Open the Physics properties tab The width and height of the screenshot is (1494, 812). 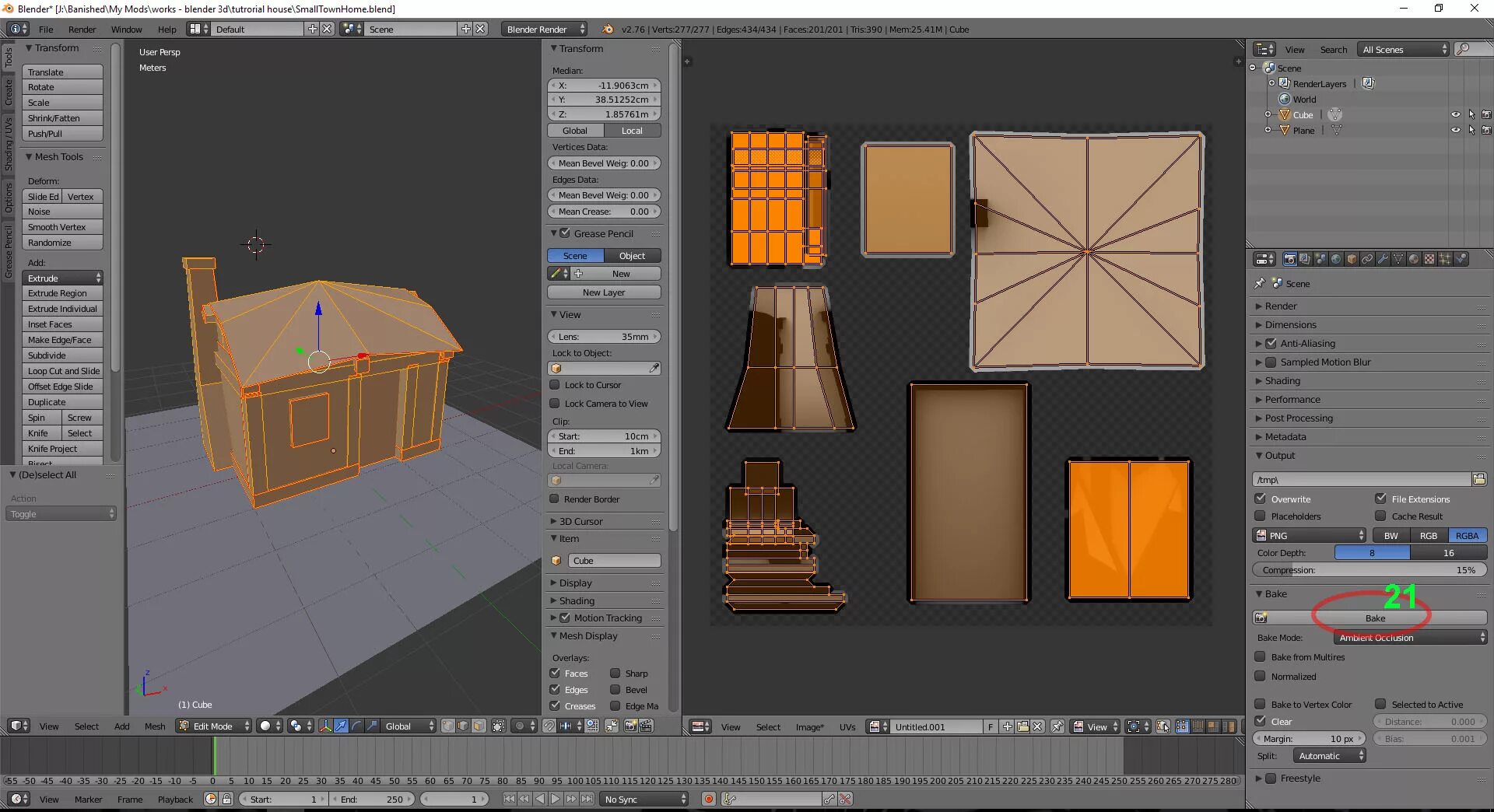(1461, 259)
